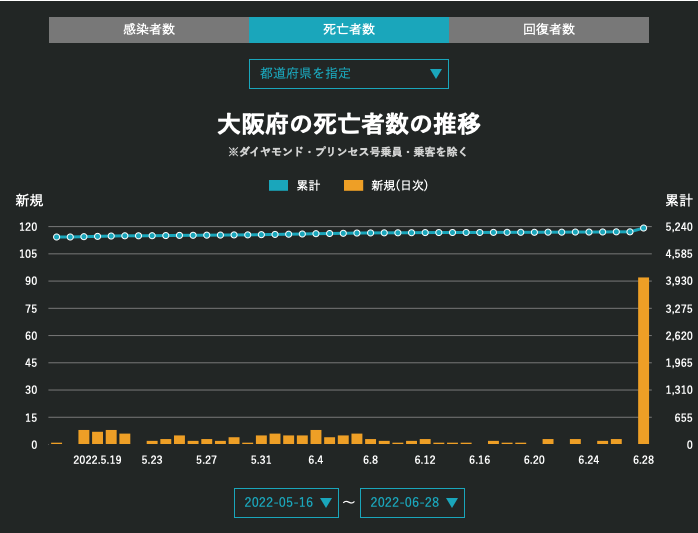Click the 60 left axis value
The width and height of the screenshot is (698, 533).
(x=31, y=336)
